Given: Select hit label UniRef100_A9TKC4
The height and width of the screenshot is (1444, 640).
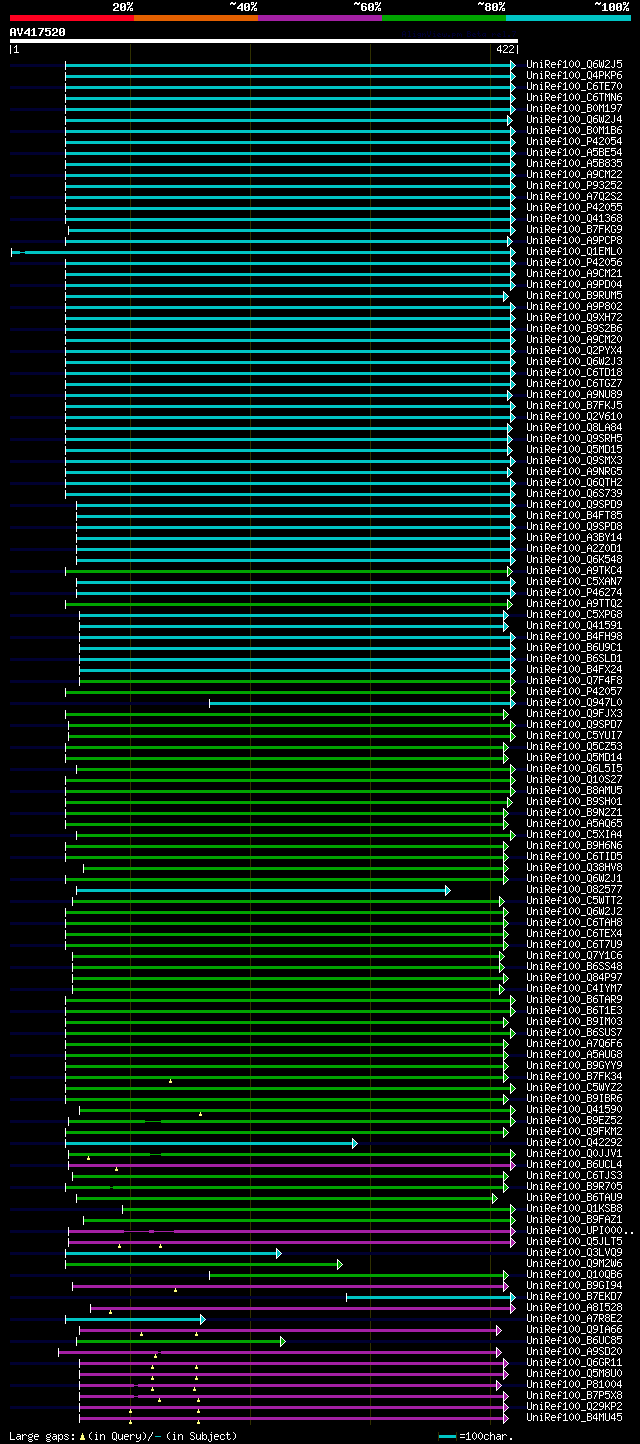Looking at the screenshot, I should pos(574,570).
